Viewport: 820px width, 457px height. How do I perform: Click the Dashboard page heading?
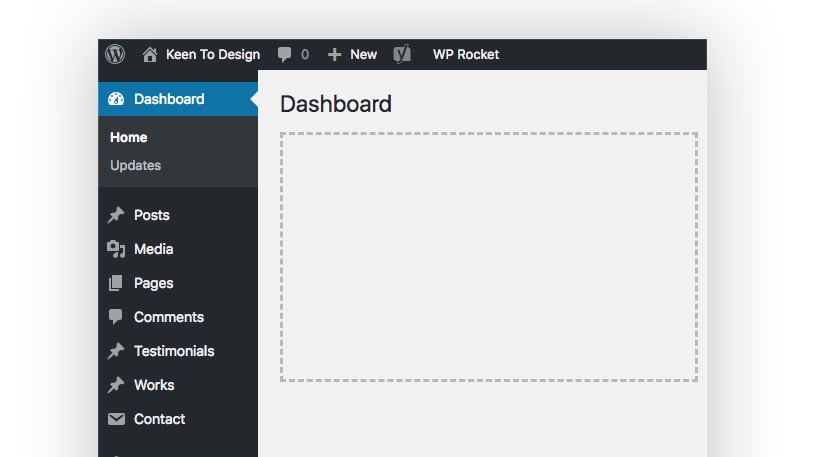(336, 104)
